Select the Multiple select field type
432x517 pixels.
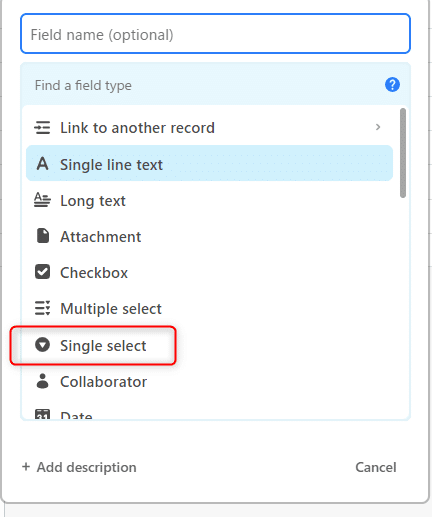(209, 309)
